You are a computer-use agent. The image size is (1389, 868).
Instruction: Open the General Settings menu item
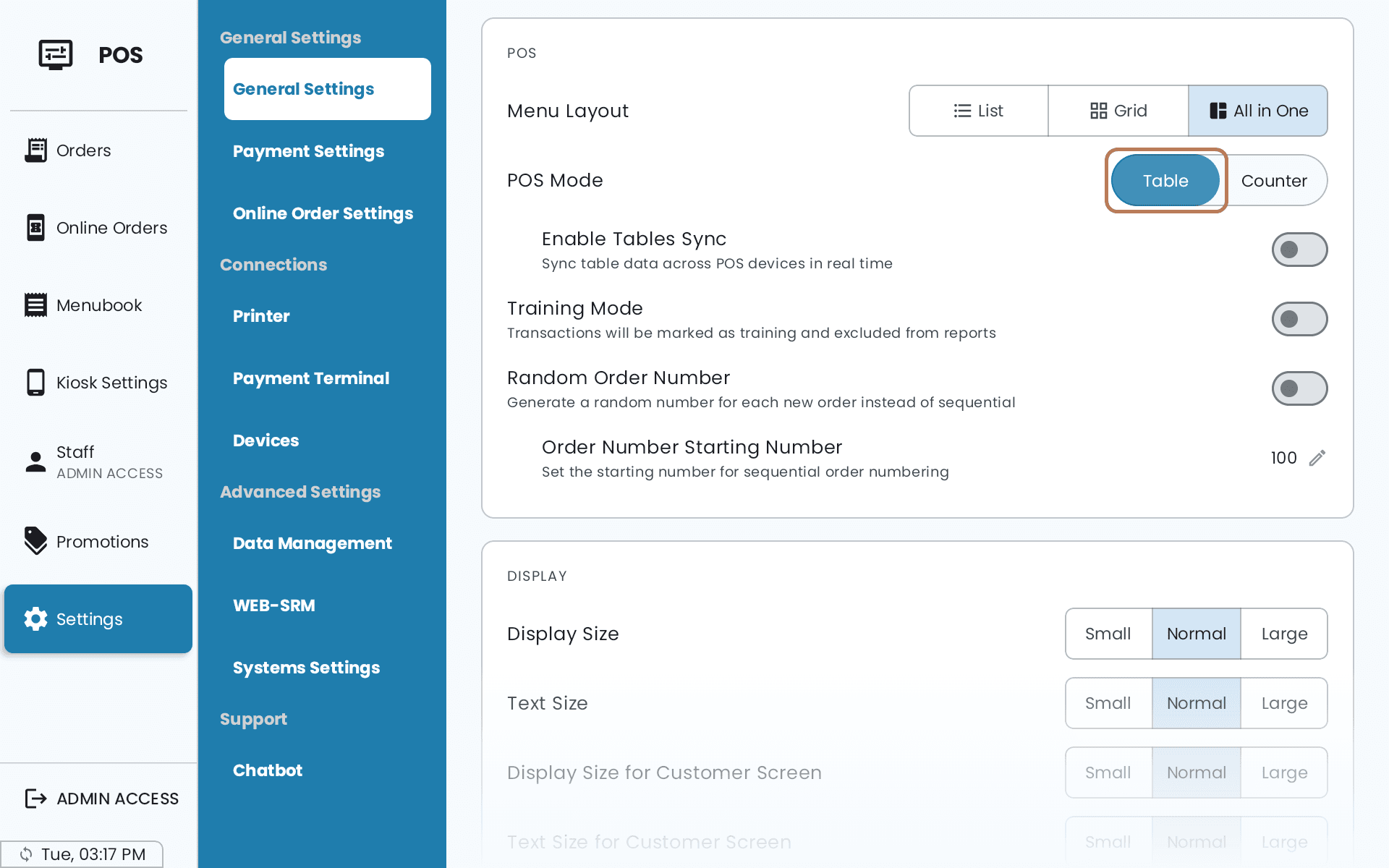pyautogui.click(x=328, y=89)
